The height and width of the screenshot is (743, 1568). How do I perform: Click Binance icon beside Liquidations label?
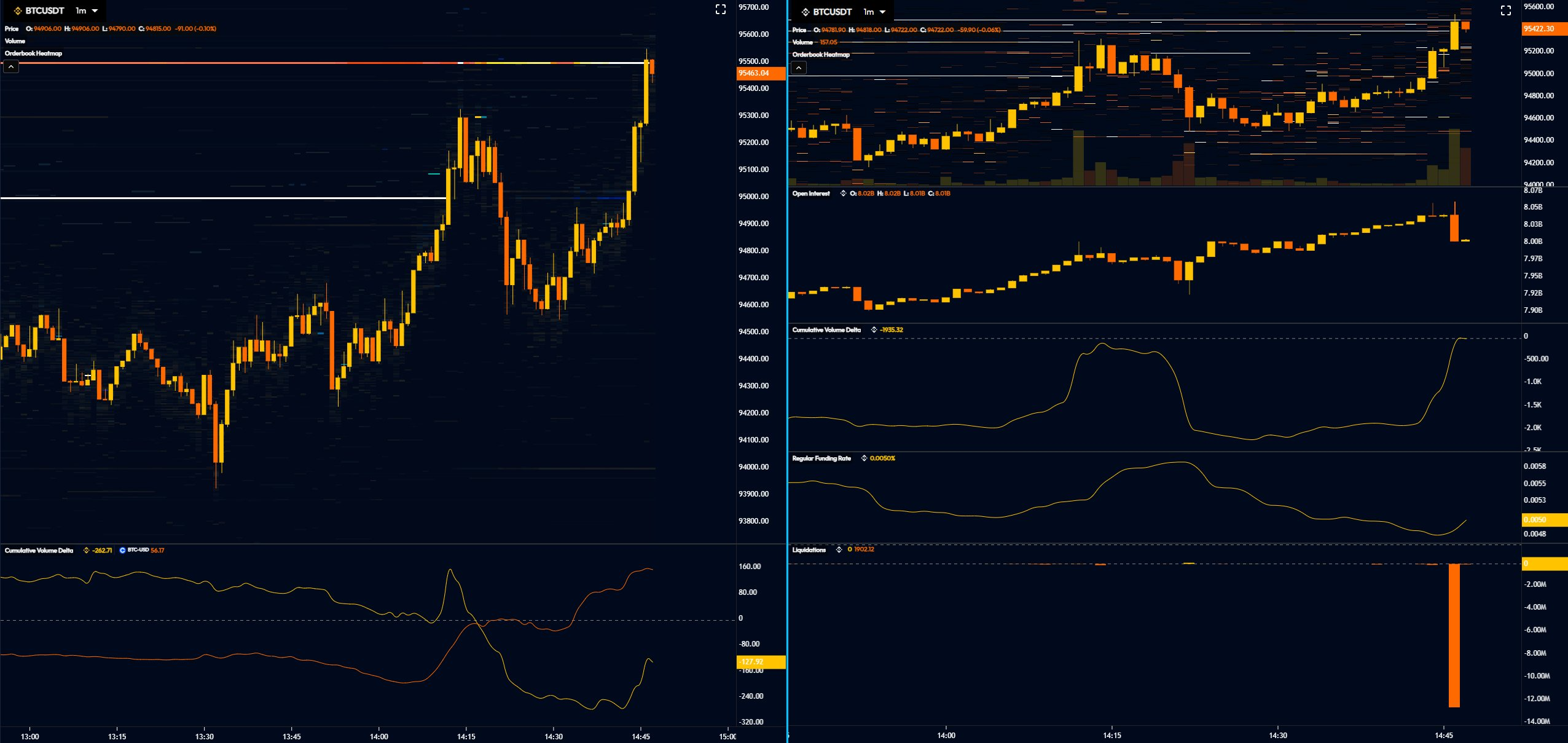point(839,549)
